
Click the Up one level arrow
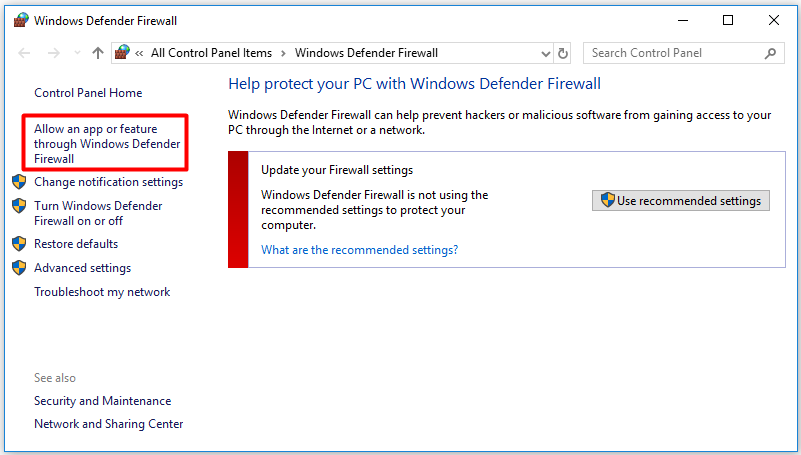pos(97,53)
